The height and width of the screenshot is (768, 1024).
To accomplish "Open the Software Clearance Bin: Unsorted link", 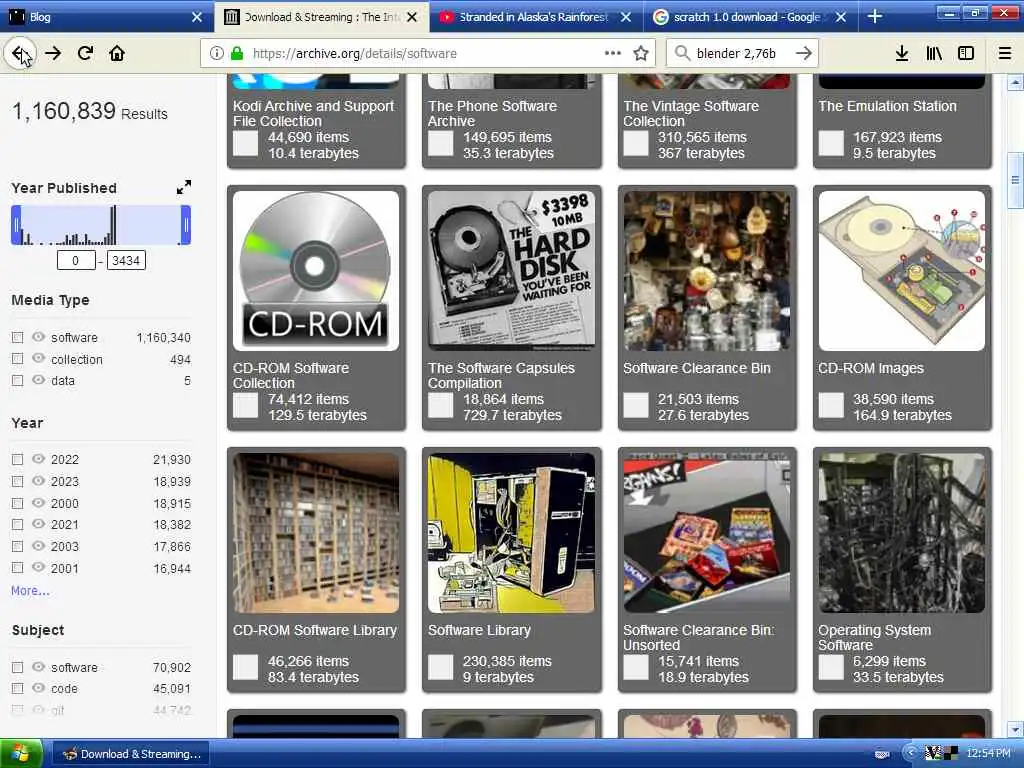I will click(x=698, y=637).
